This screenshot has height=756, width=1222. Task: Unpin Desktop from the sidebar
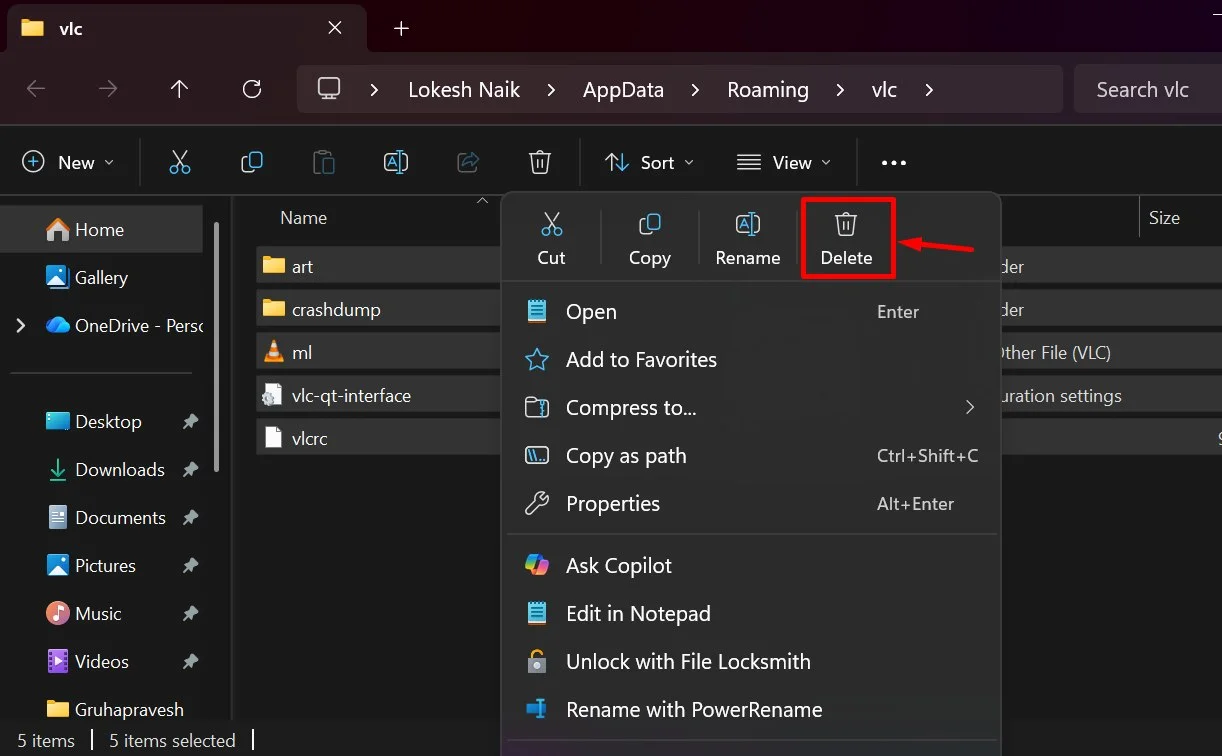coord(190,422)
